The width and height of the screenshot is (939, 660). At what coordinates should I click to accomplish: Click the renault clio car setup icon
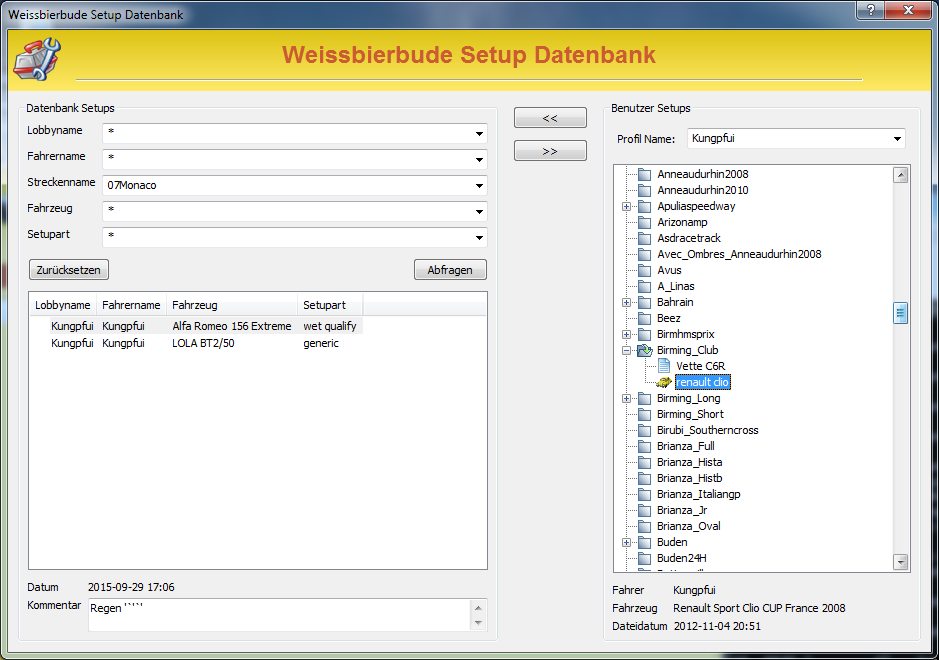[x=664, y=382]
